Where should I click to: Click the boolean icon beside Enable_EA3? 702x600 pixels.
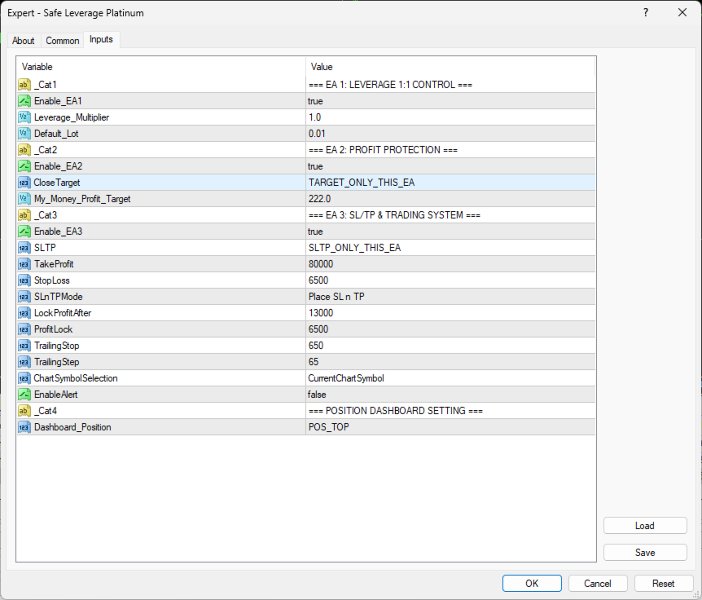point(24,231)
